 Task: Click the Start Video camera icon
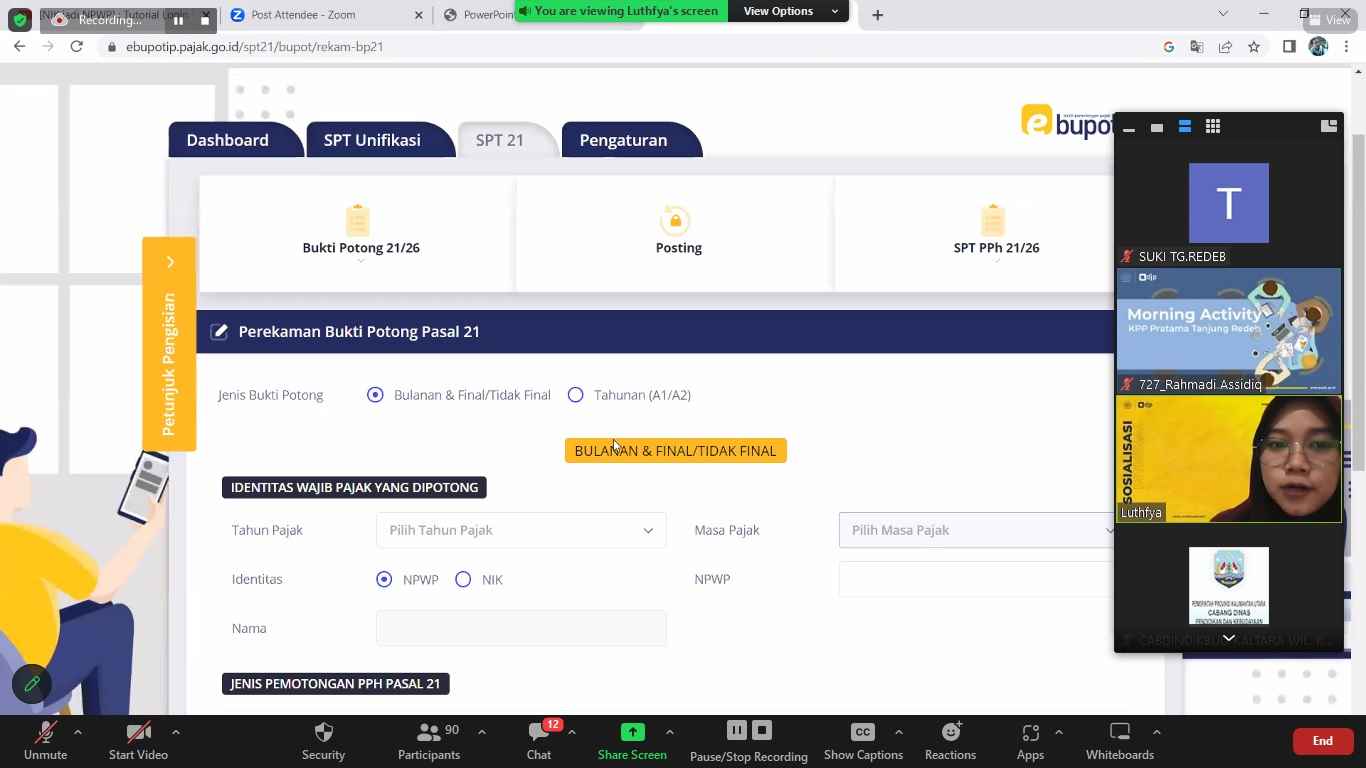click(138, 733)
